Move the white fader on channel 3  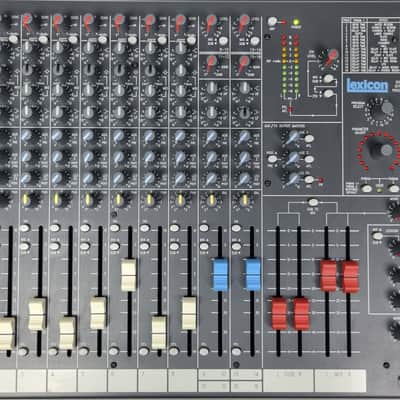tap(37, 314)
